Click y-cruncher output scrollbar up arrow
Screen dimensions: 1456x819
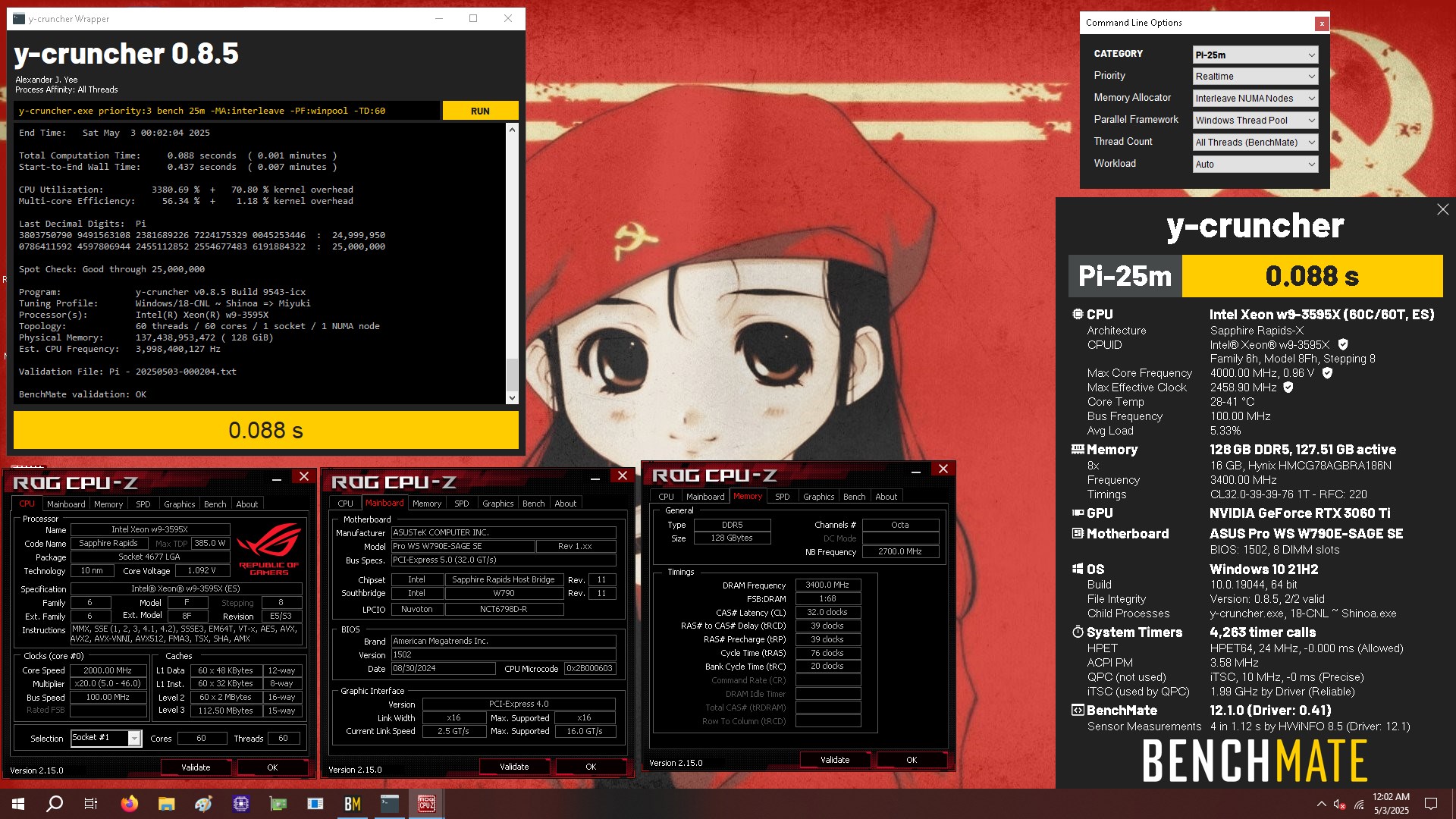tap(512, 130)
